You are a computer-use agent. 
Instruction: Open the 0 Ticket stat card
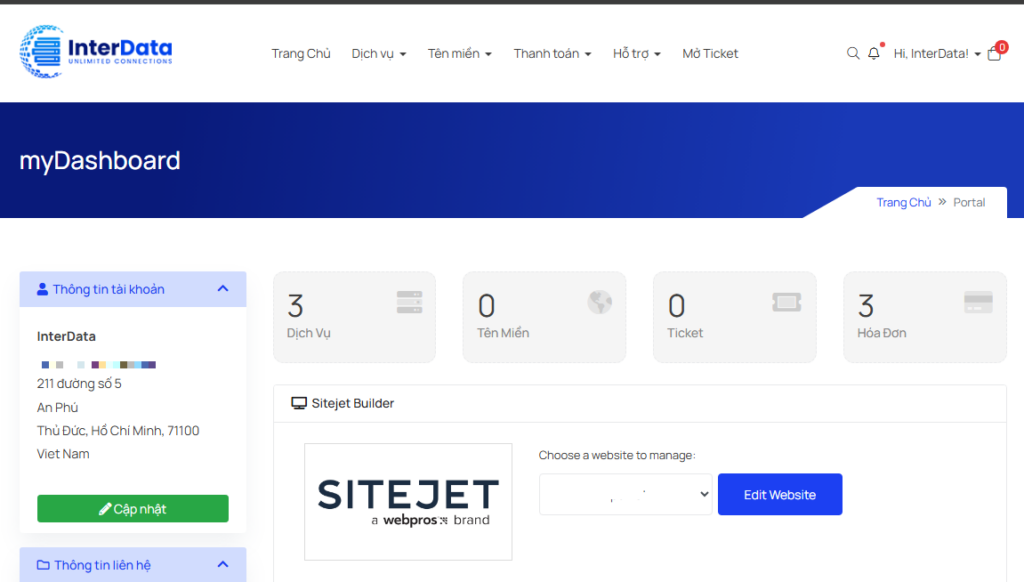pos(735,317)
